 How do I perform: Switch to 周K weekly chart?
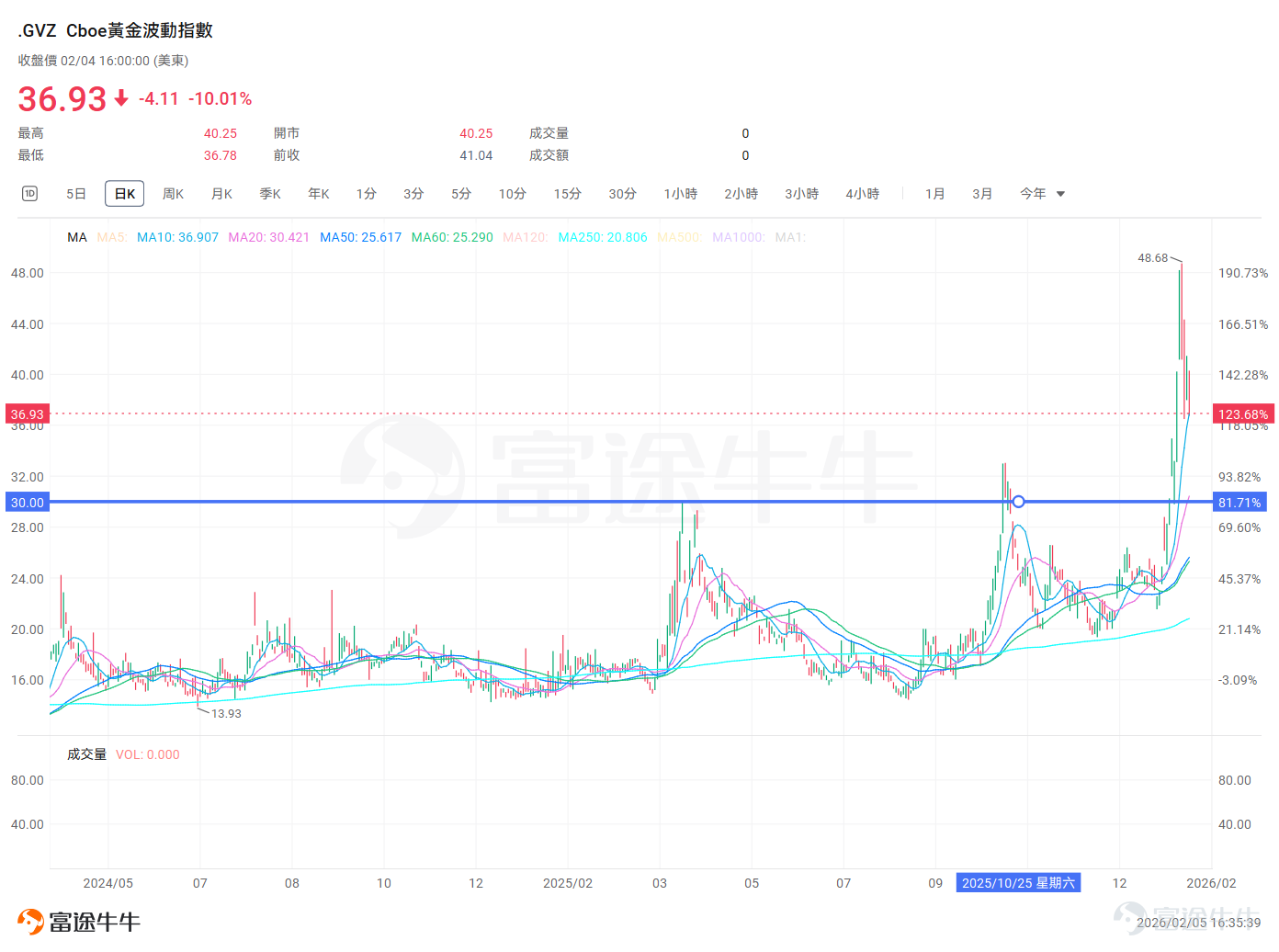[173, 194]
